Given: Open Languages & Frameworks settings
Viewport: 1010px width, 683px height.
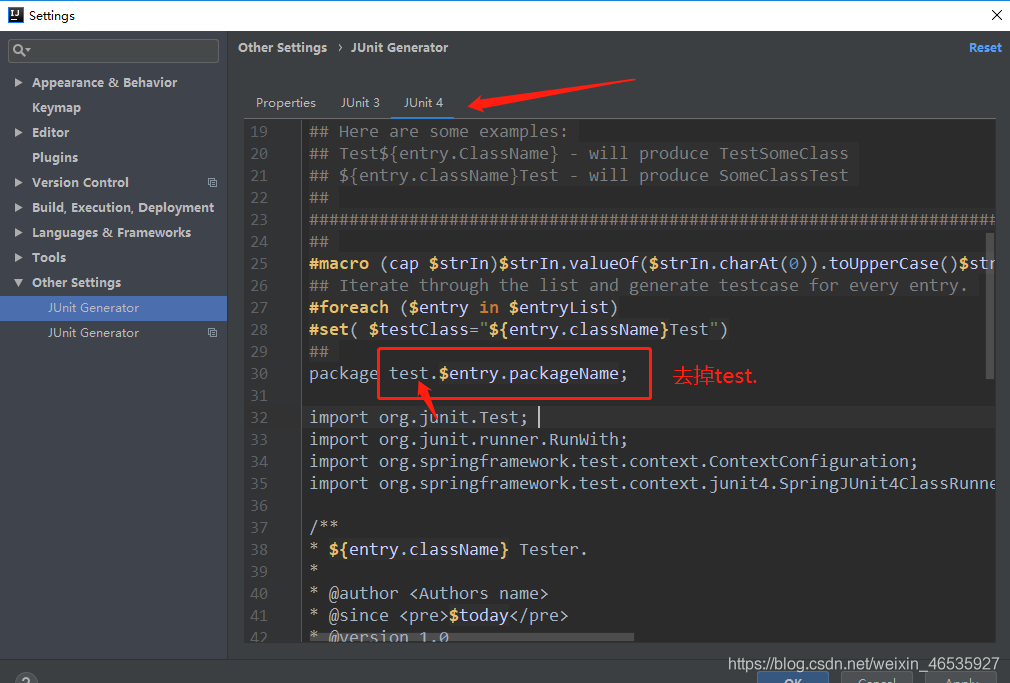Looking at the screenshot, I should click(x=111, y=233).
